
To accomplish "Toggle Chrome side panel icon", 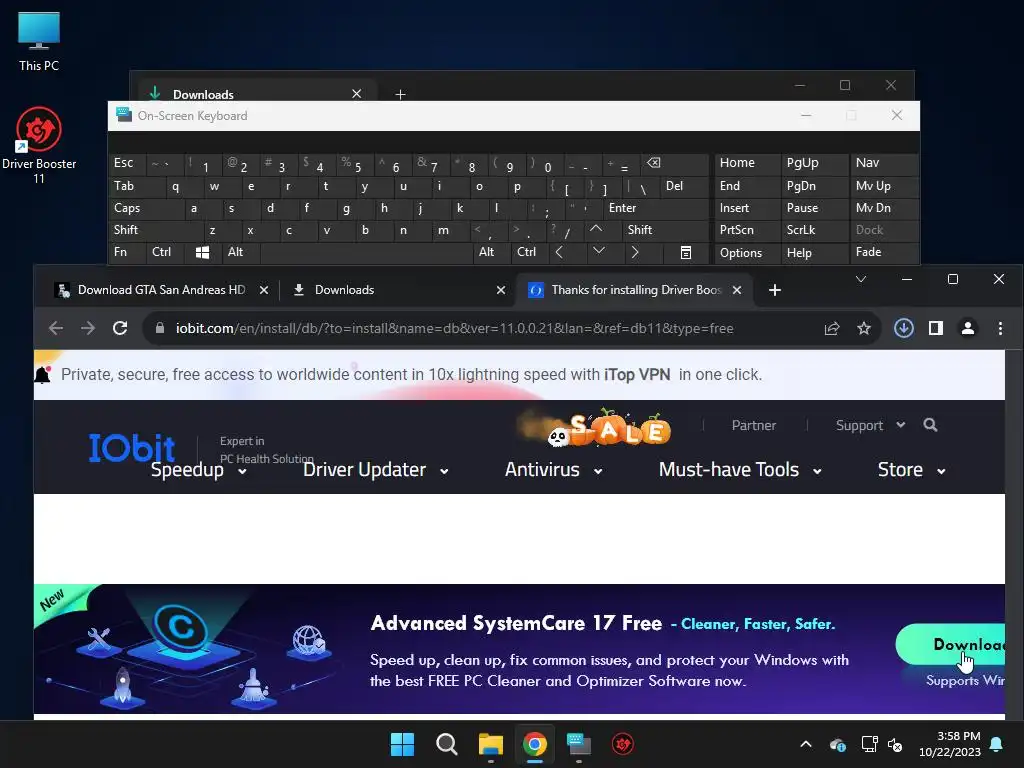I will click(936, 328).
